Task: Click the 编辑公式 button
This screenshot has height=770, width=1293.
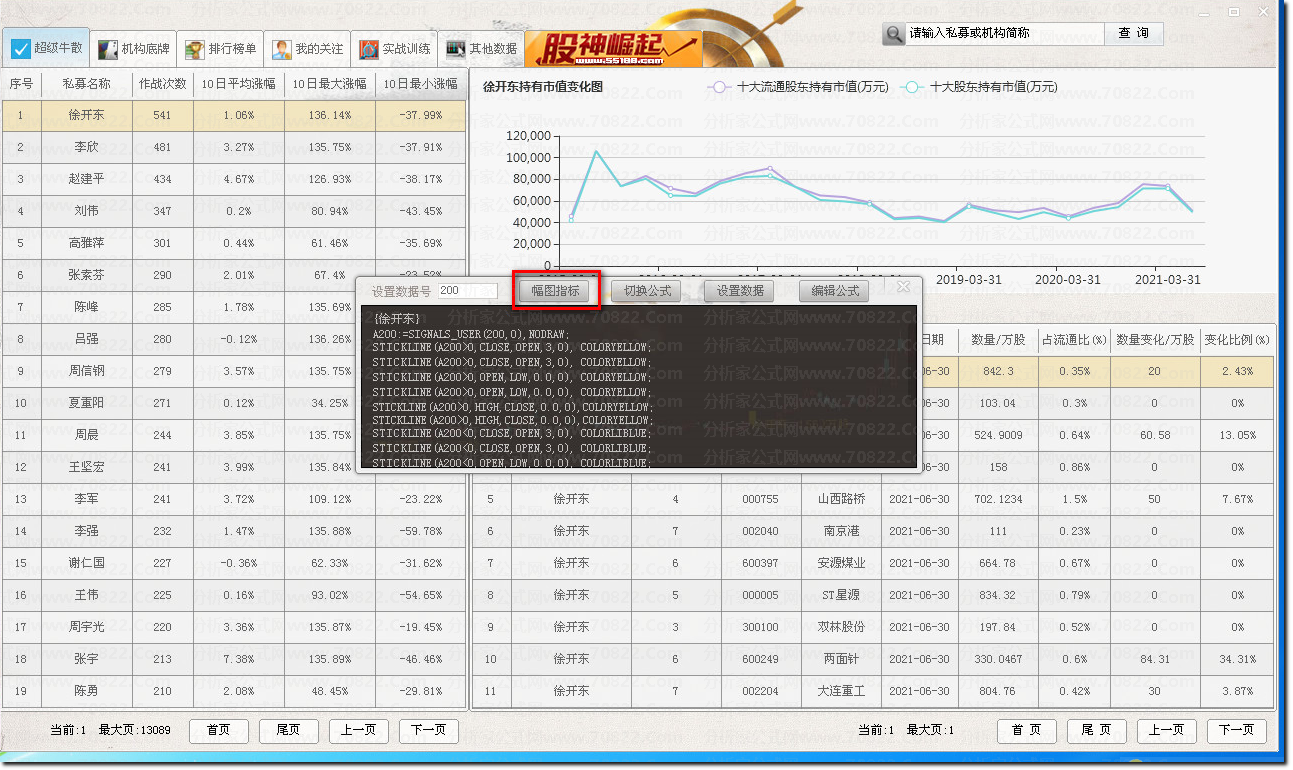Action: [834, 291]
